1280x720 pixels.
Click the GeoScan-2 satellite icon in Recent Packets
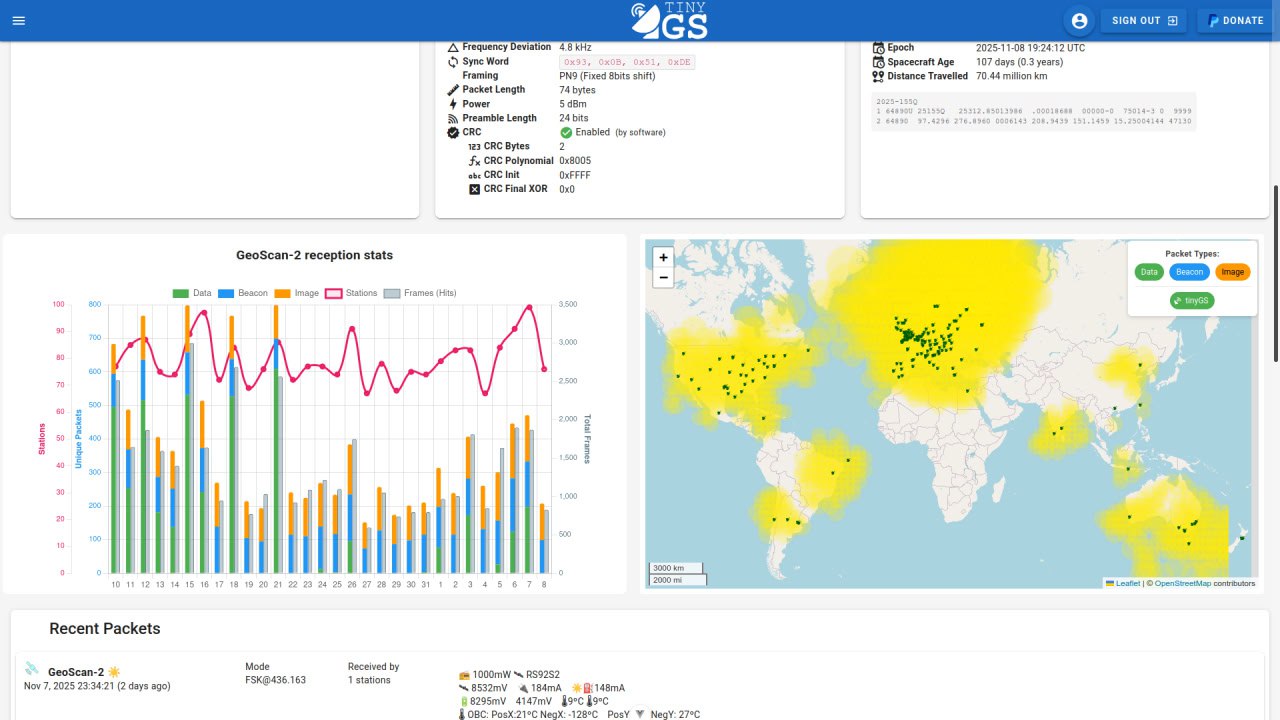[x=32, y=669]
